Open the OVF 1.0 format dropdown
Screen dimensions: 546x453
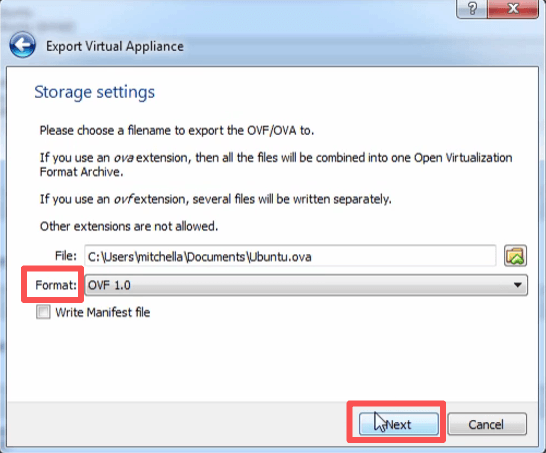306,285
